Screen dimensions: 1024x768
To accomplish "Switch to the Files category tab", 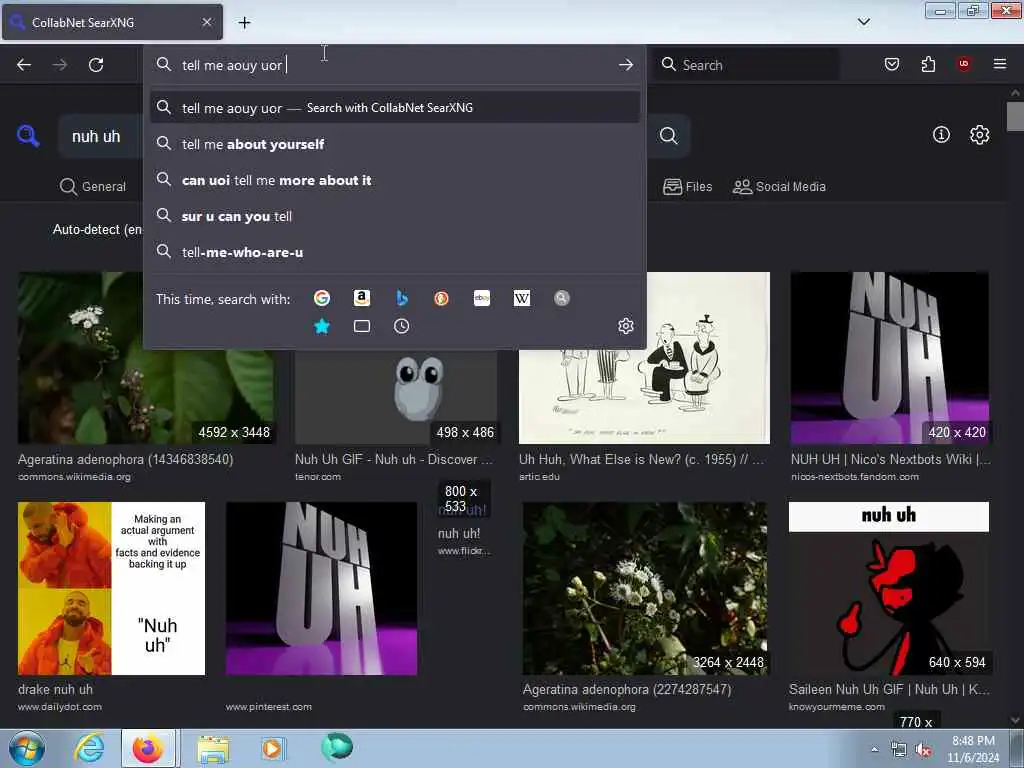I will point(688,187).
